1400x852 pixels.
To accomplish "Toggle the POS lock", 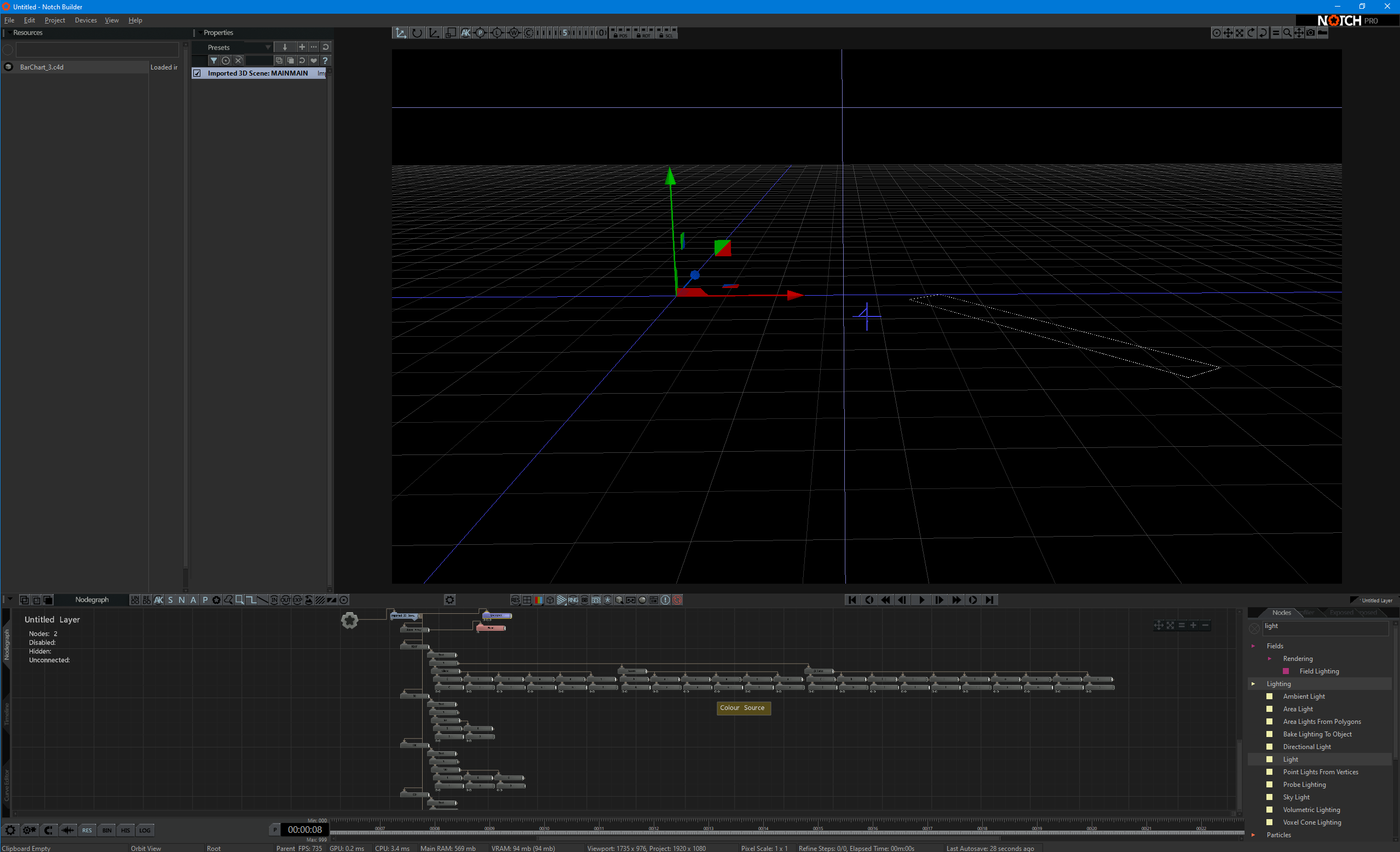I will point(620,33).
